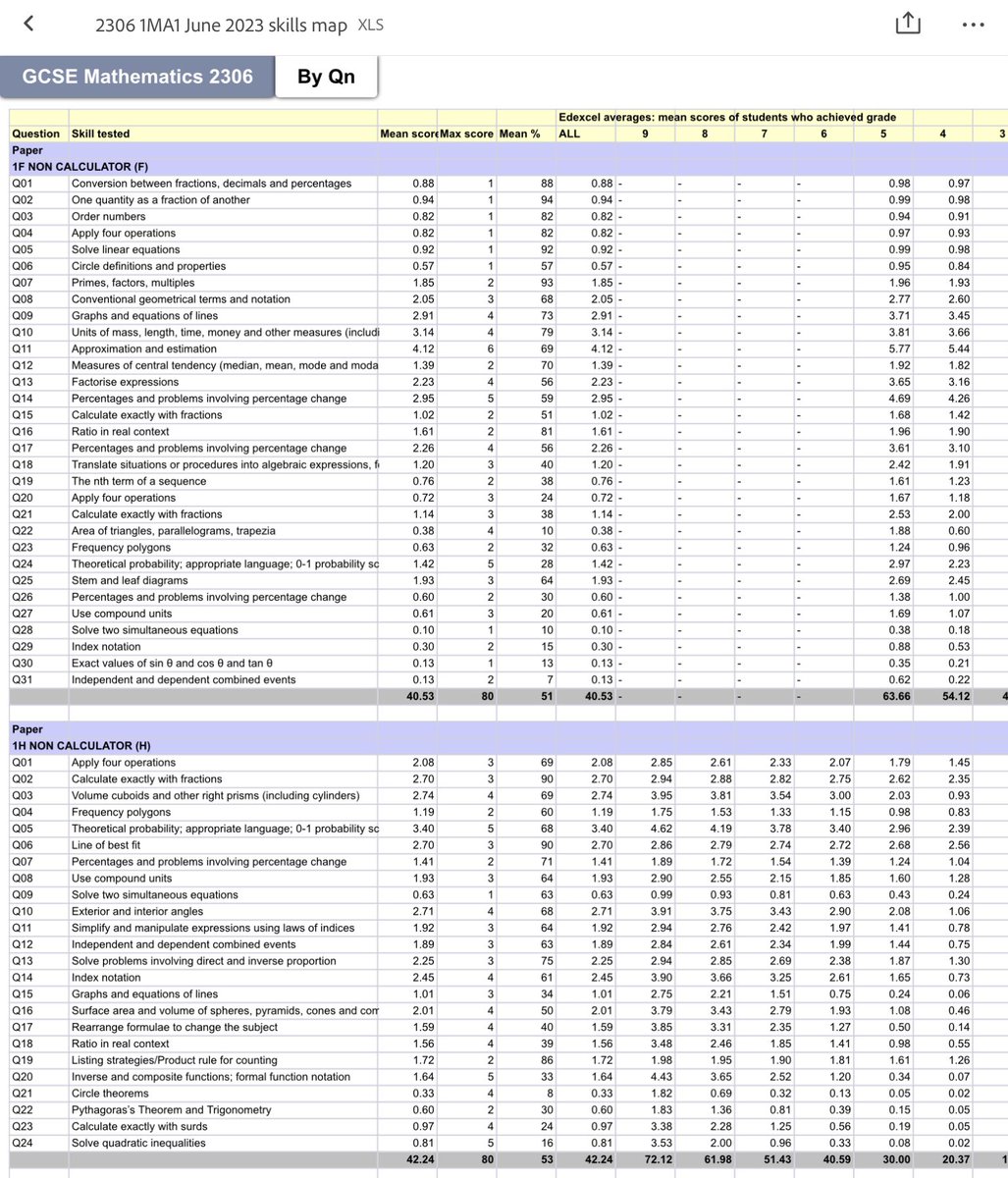Image resolution: width=1008 pixels, height=1178 pixels.
Task: Select the grade 9 column header
Action: tap(646, 134)
